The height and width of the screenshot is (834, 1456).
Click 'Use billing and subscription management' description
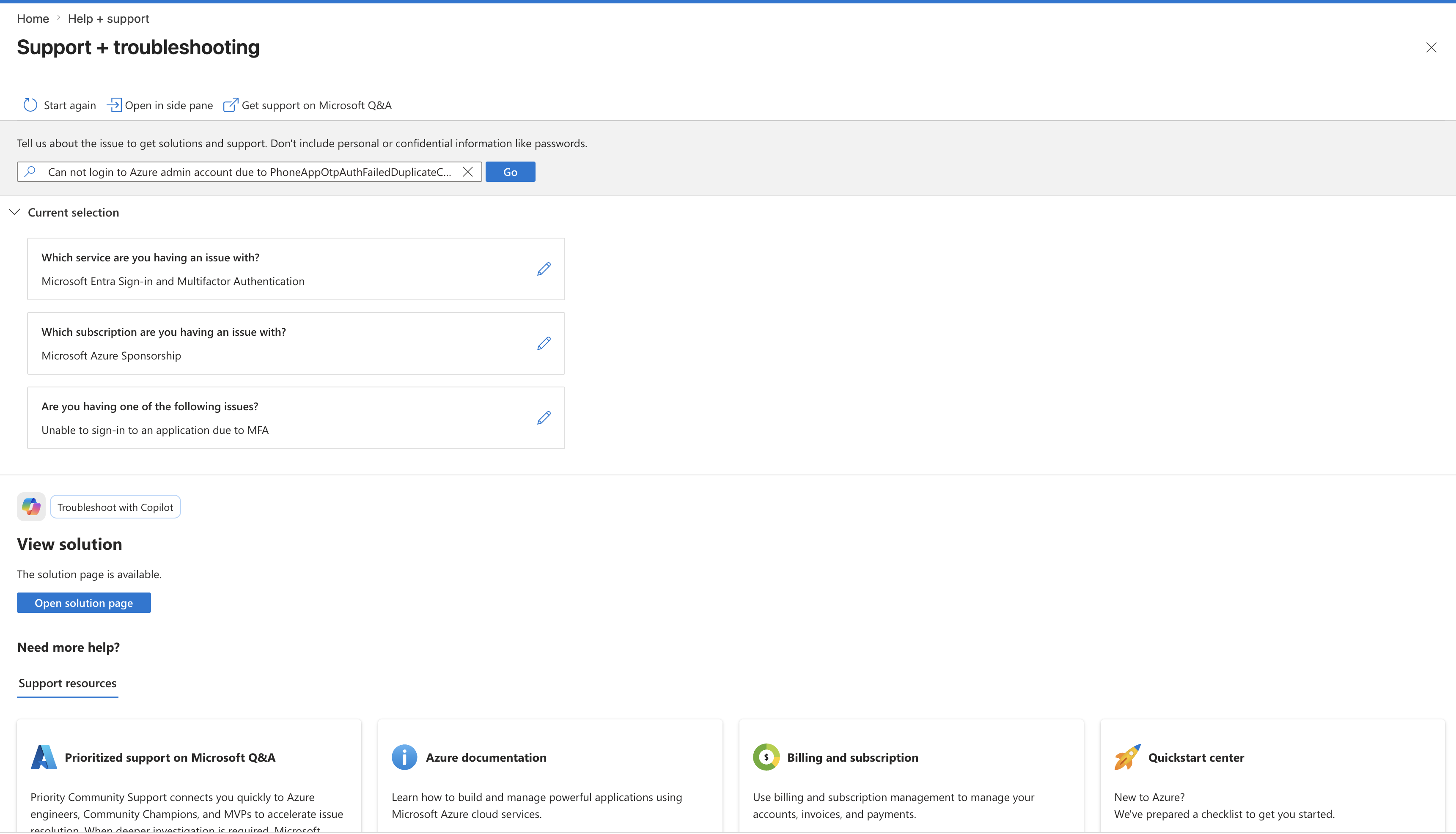[893, 805]
